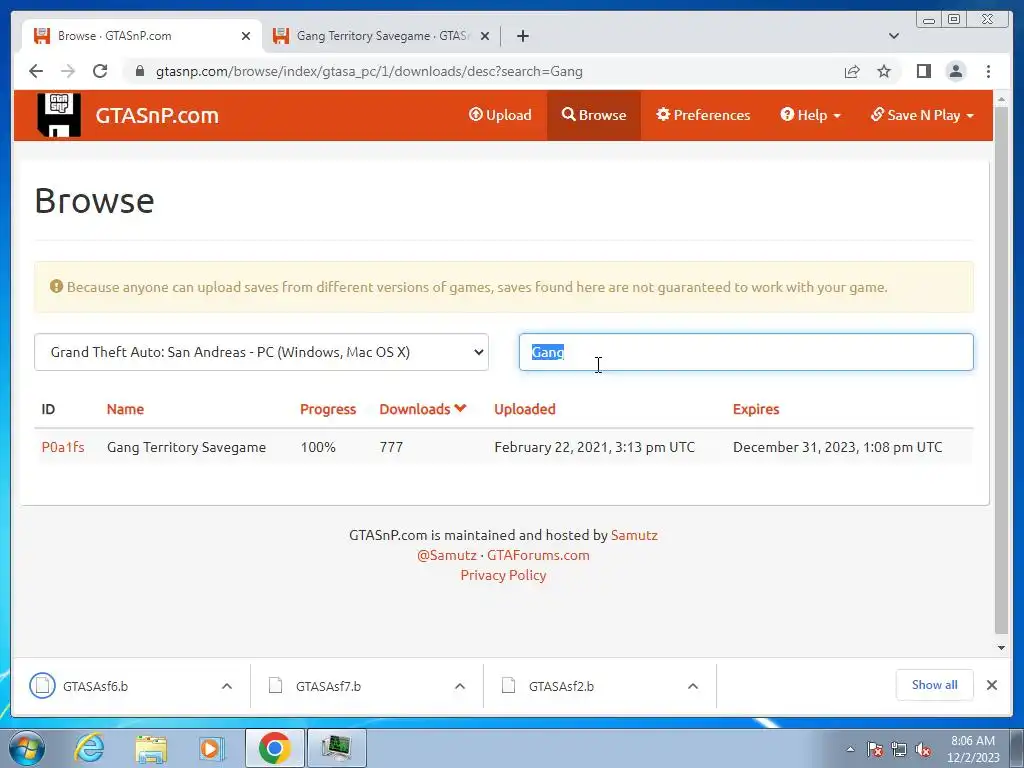Open Windows Explorer folder on taskbar
1024x768 pixels.
pos(151,748)
